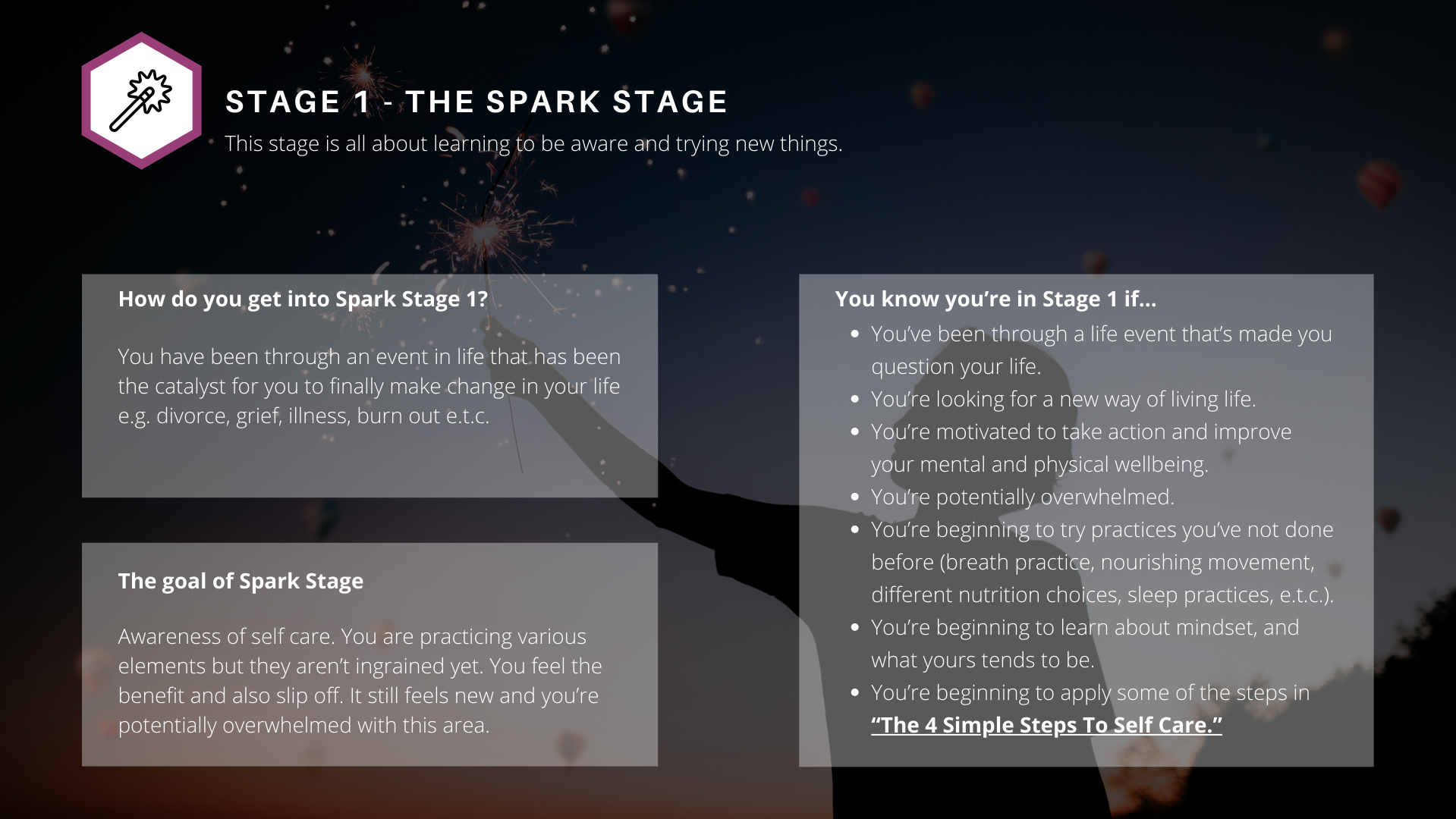
Task: Click the magic wand hexagon icon
Action: [x=142, y=101]
